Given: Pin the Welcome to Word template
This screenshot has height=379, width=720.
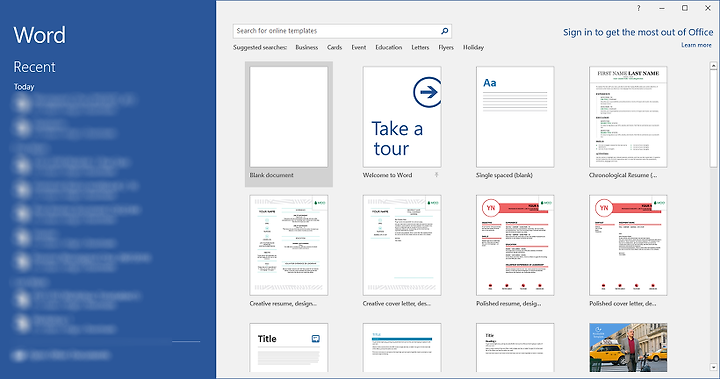Looking at the screenshot, I should click(x=436, y=175).
